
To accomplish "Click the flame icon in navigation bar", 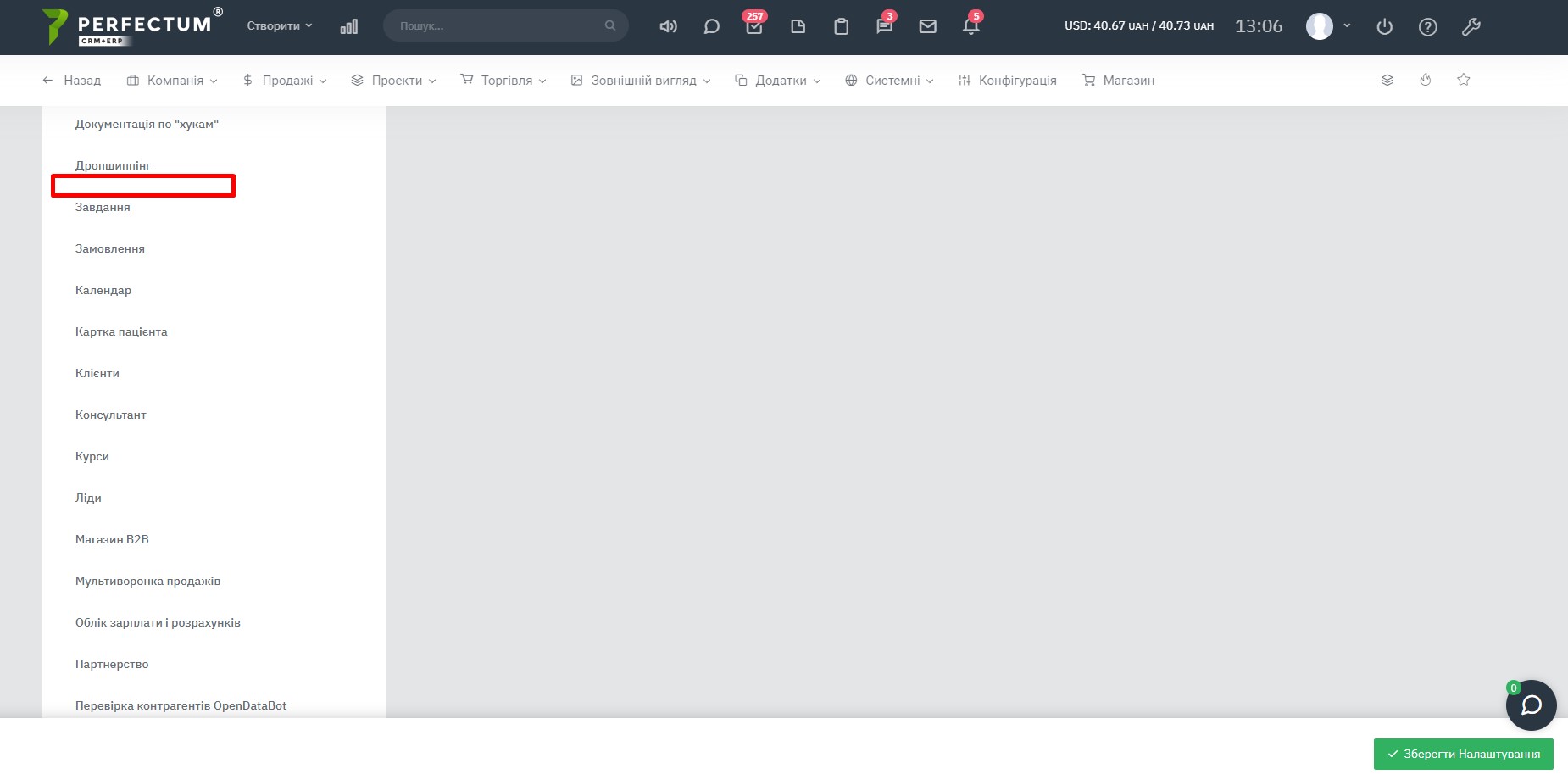I will [x=1425, y=80].
